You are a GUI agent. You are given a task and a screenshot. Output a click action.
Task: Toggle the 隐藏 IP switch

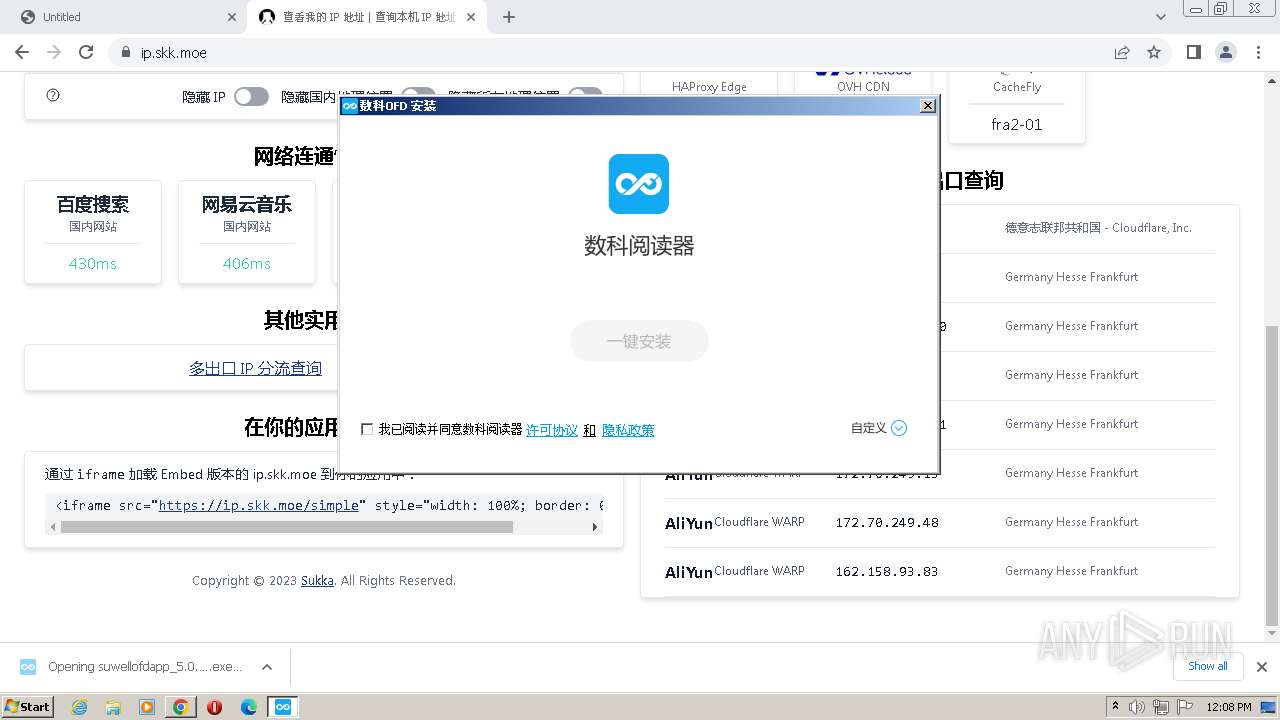click(x=251, y=96)
